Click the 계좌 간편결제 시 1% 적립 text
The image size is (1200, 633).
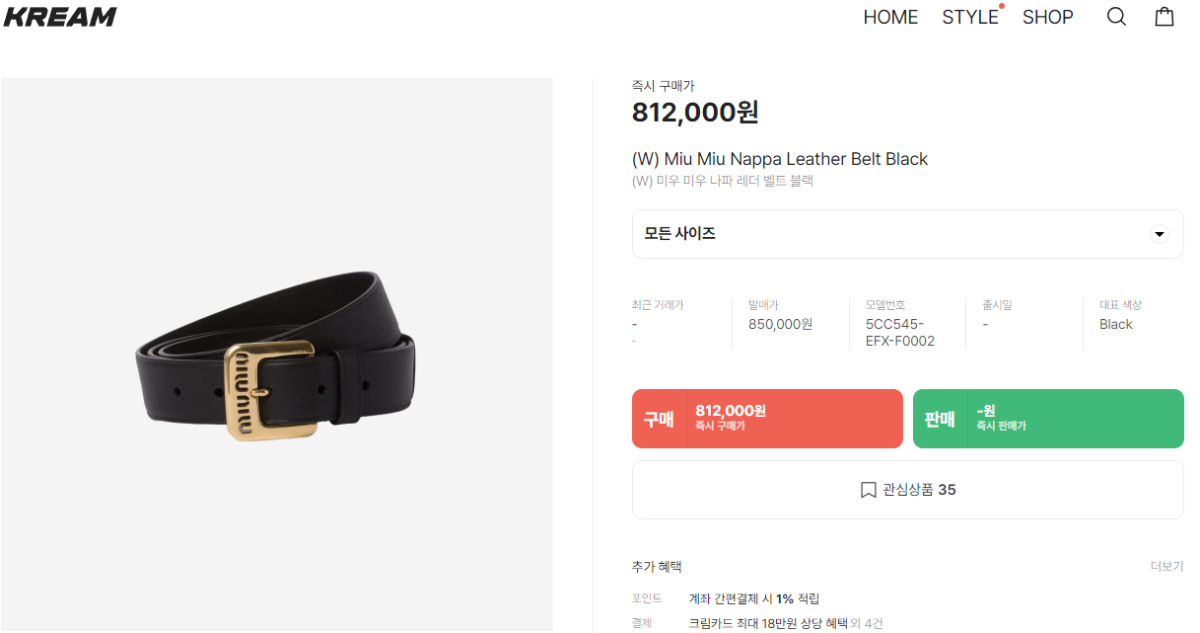pyautogui.click(x=754, y=599)
